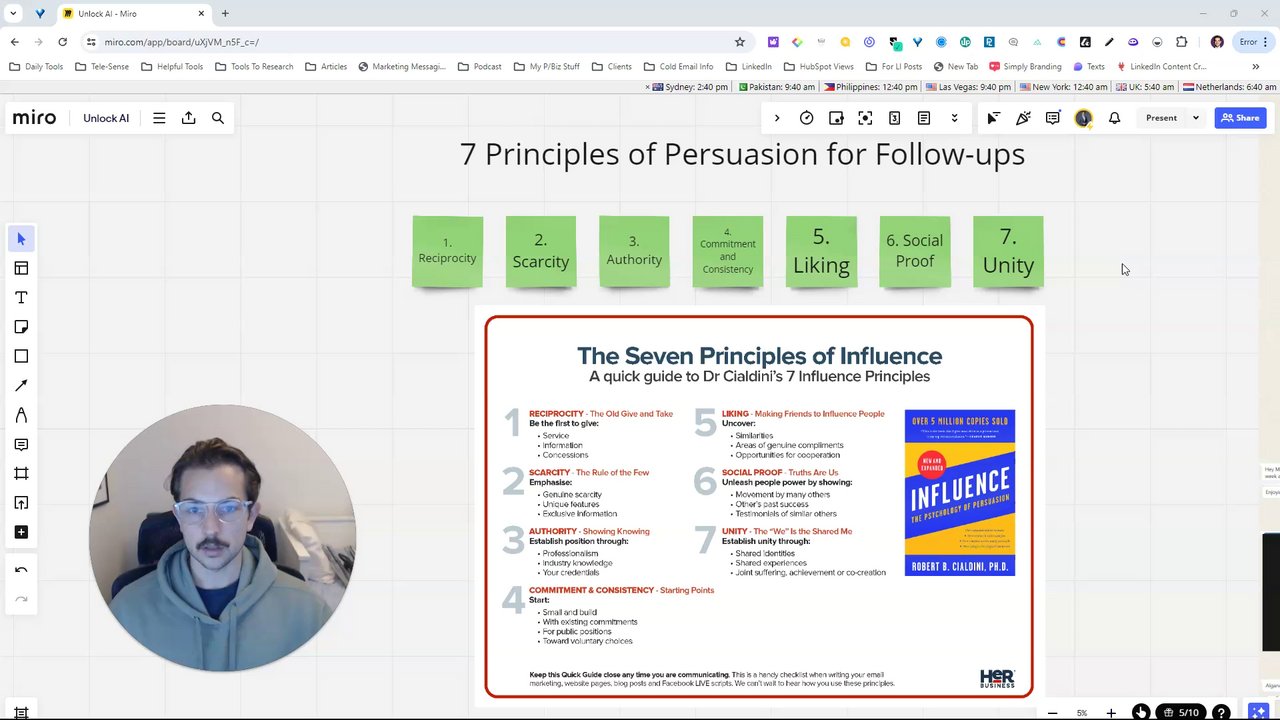Open the Voting tool

pos(836,118)
